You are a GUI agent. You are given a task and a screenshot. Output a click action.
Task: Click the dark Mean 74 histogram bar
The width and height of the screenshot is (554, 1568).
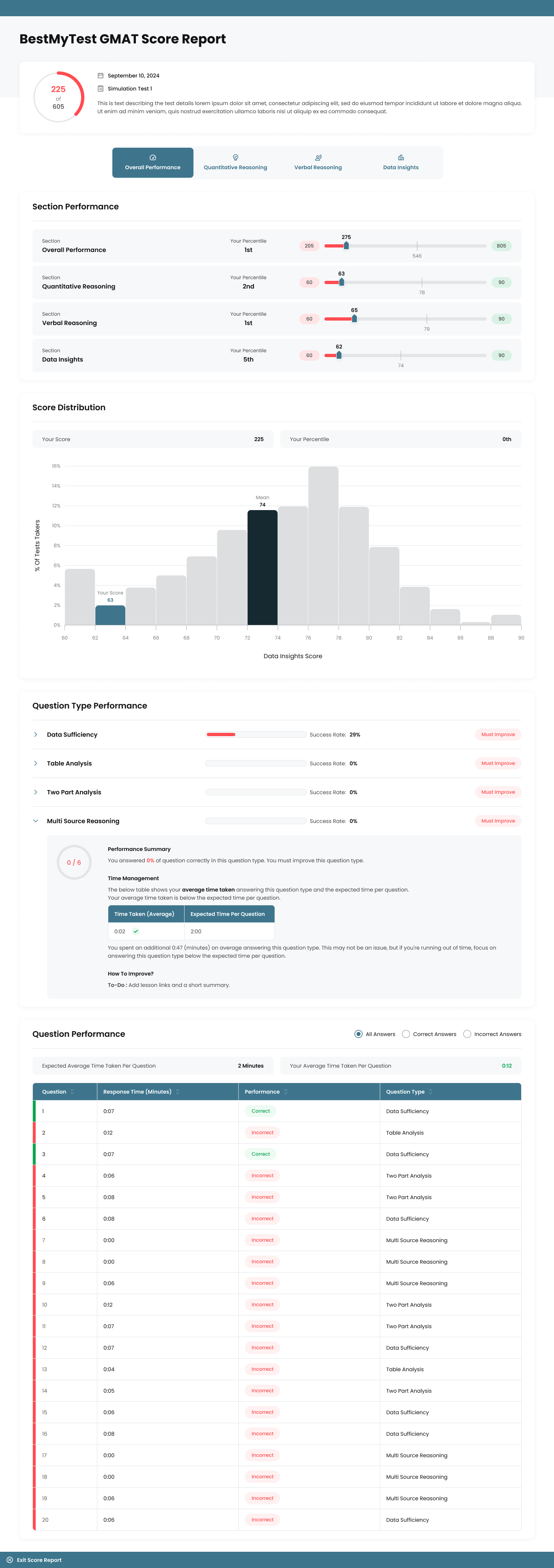[262, 567]
